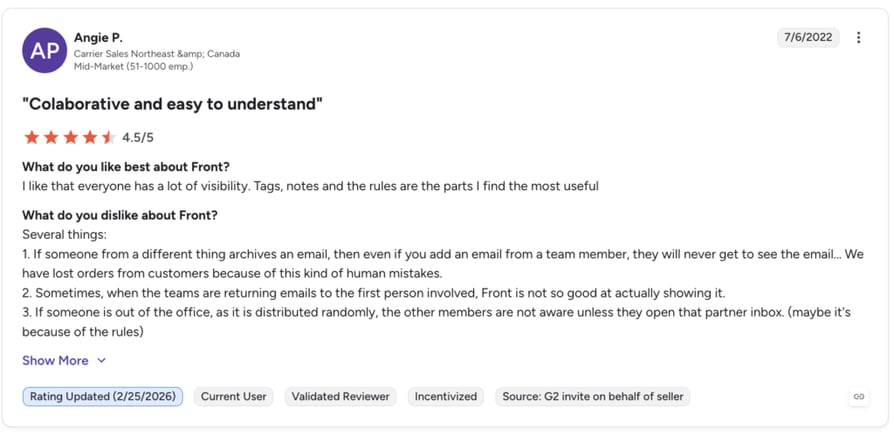894x435 pixels.
Task: Click the "What do you like best about Front?" heading
Action: [125, 167]
